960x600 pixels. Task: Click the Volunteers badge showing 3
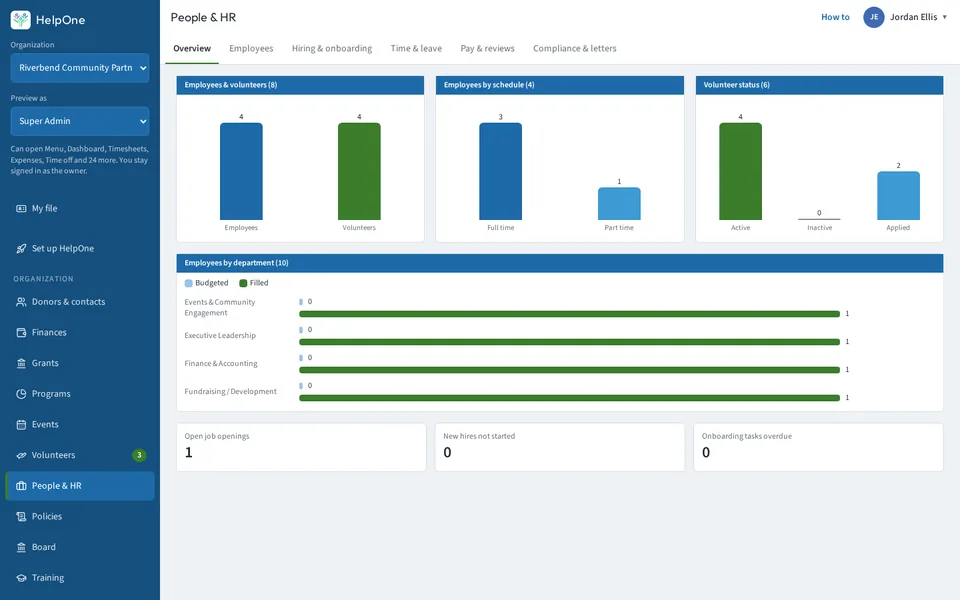(139, 455)
